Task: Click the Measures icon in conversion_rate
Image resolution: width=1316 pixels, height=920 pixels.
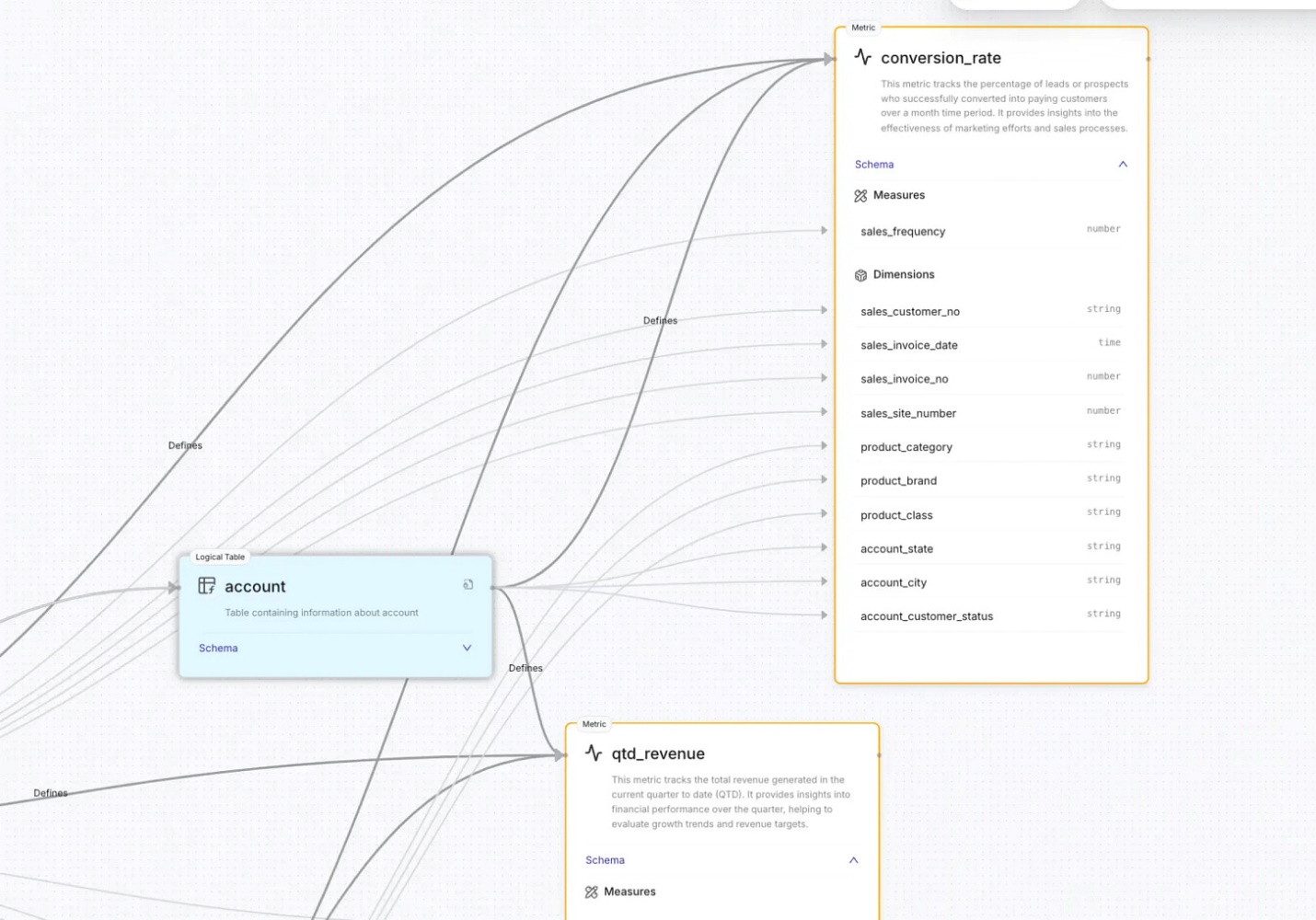Action: click(x=860, y=196)
